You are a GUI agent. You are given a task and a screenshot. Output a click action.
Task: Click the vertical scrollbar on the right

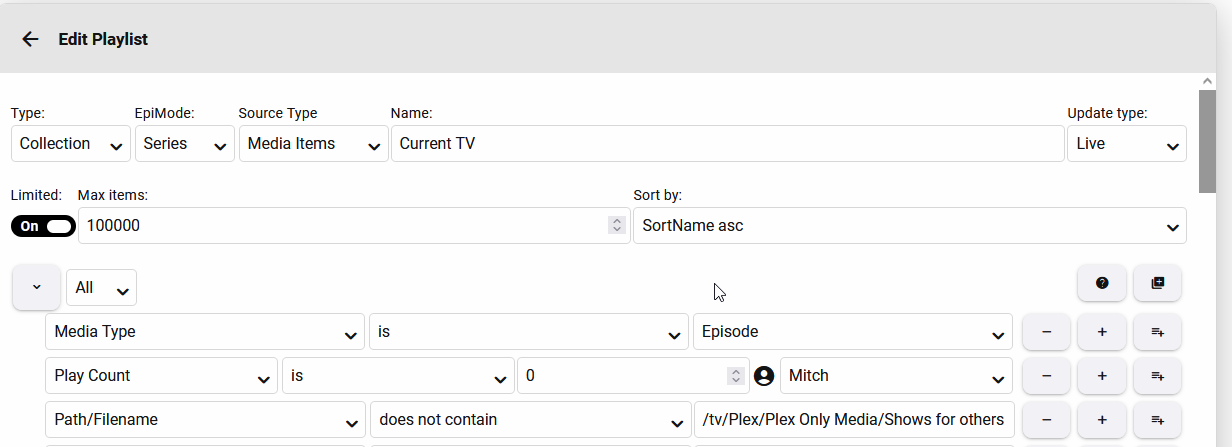pyautogui.click(x=1207, y=140)
